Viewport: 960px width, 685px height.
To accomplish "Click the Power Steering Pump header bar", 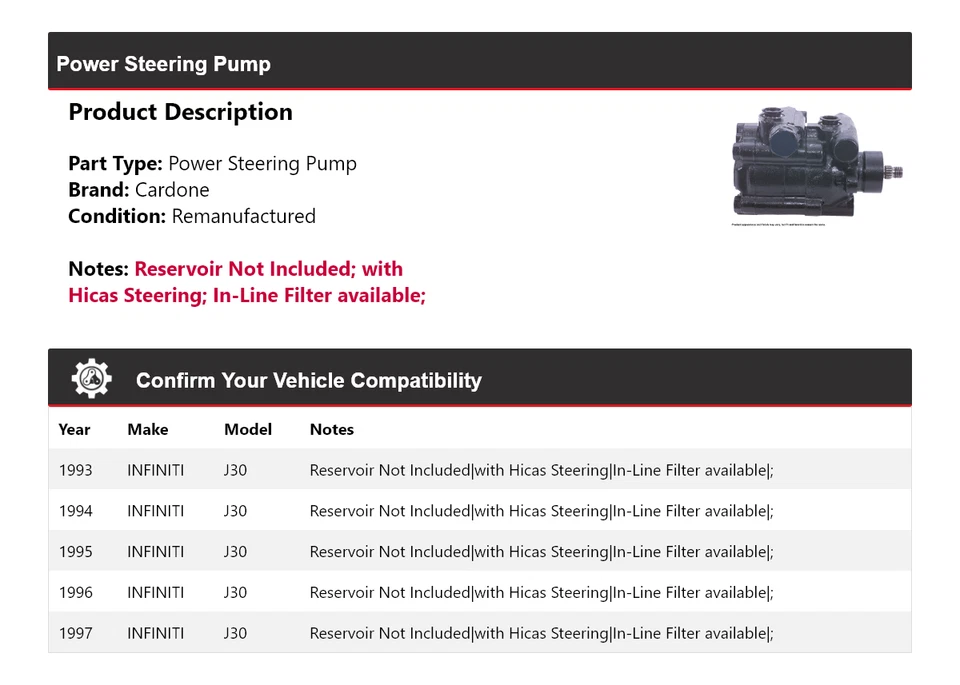I will (x=479, y=64).
